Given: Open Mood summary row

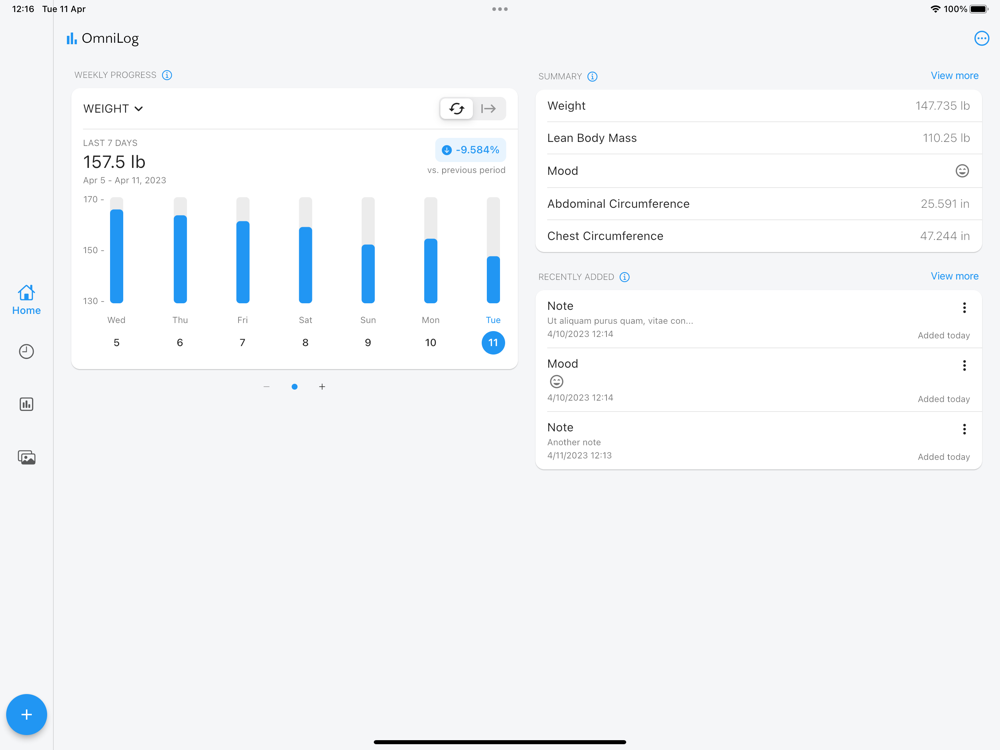Looking at the screenshot, I should coord(758,171).
